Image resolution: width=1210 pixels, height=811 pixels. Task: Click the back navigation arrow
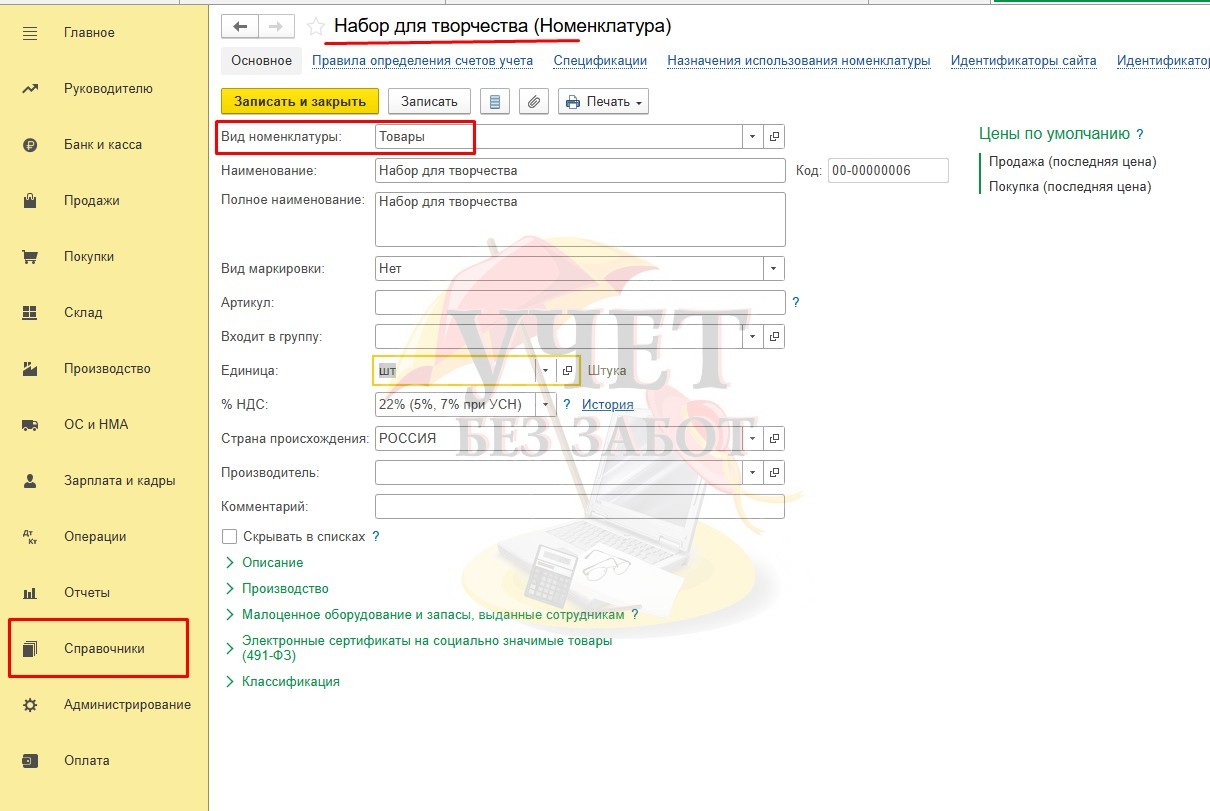[240, 27]
